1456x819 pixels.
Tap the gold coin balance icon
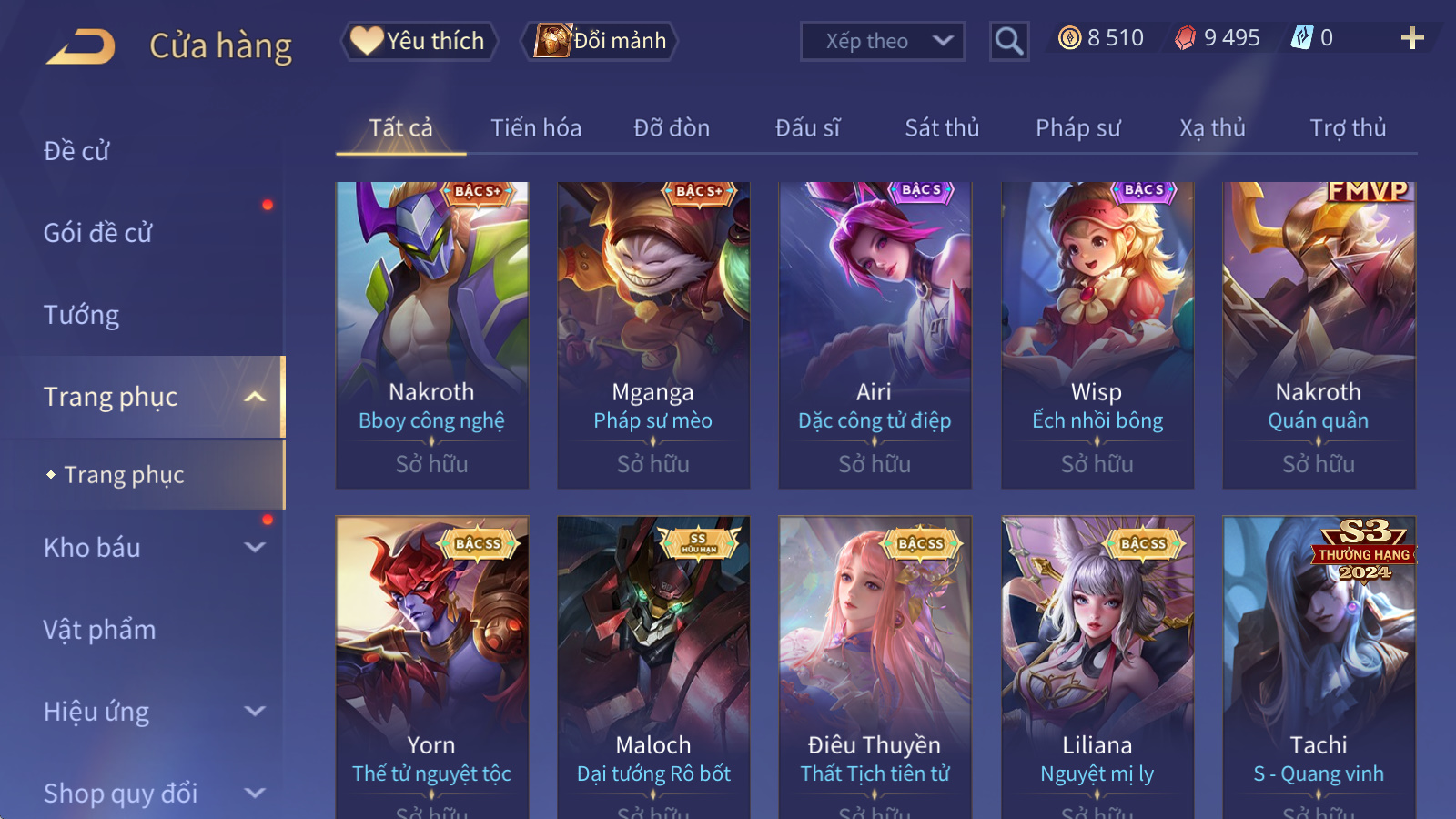click(x=1070, y=38)
